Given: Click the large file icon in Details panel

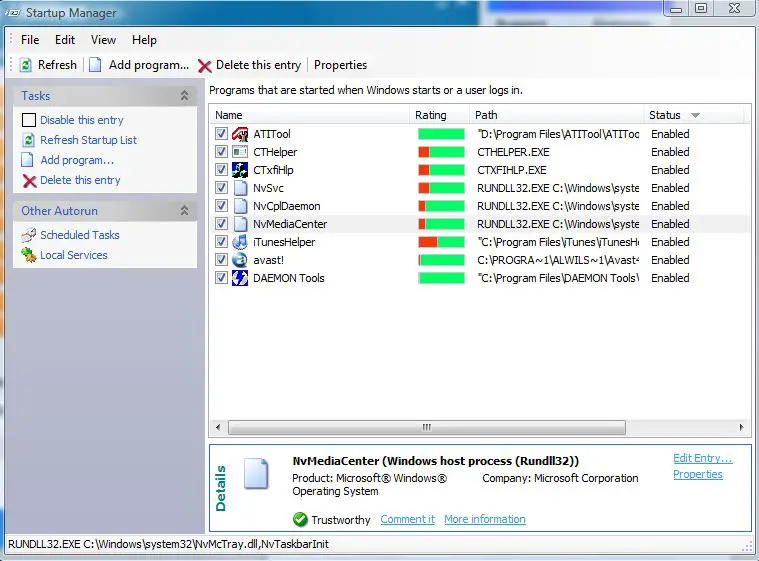Looking at the screenshot, I should coord(256,473).
